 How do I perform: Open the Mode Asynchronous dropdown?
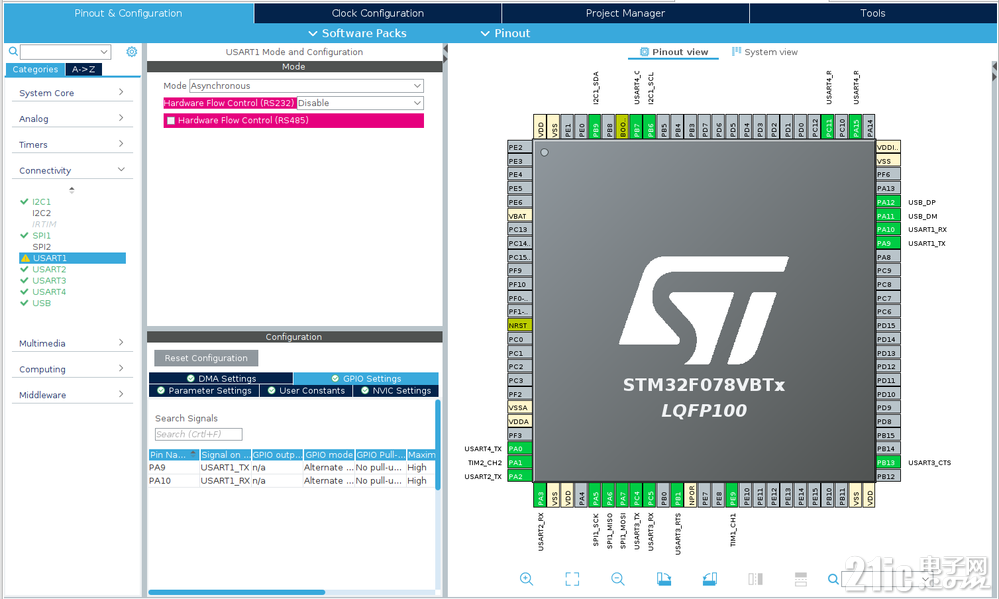point(306,85)
